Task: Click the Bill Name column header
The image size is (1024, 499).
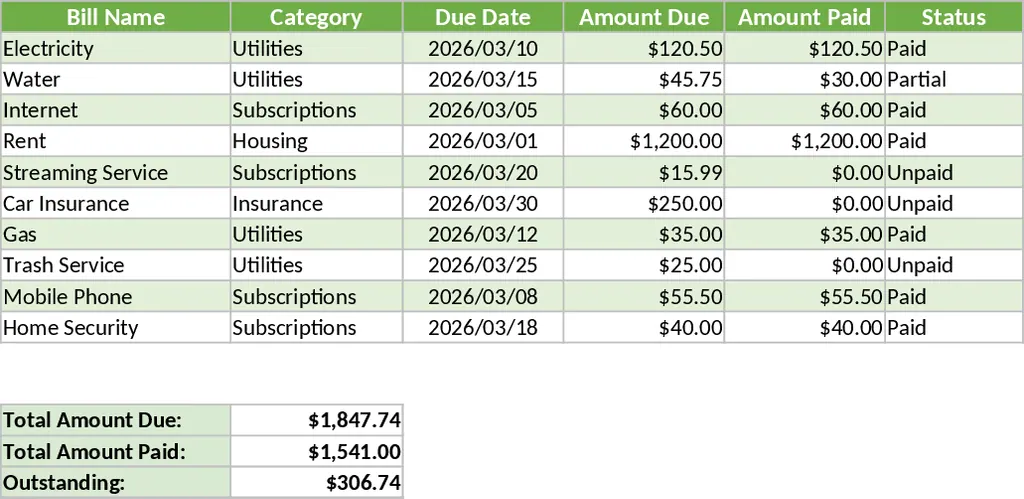Action: point(115,17)
